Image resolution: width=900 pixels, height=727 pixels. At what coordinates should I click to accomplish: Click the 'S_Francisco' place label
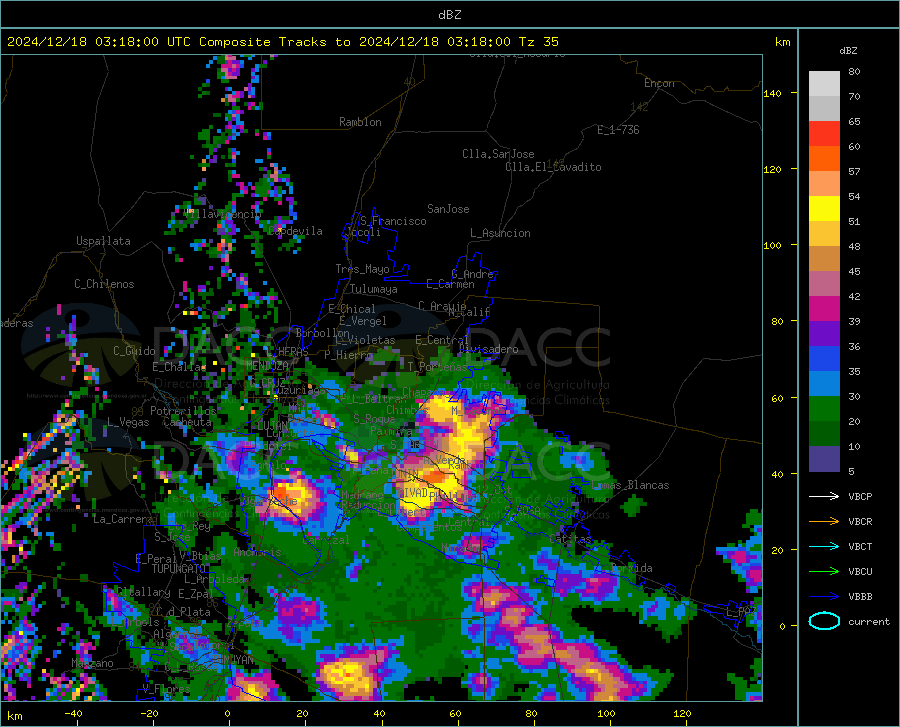pos(393,221)
